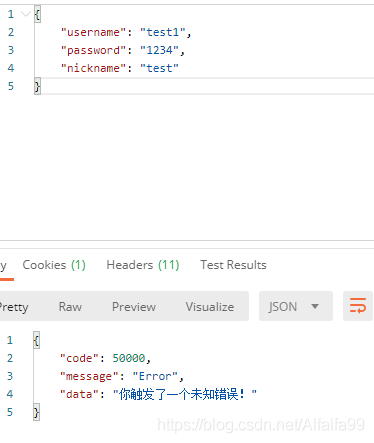This screenshot has width=374, height=443.
Task: Select the Pretty response view
Action: click(x=14, y=307)
